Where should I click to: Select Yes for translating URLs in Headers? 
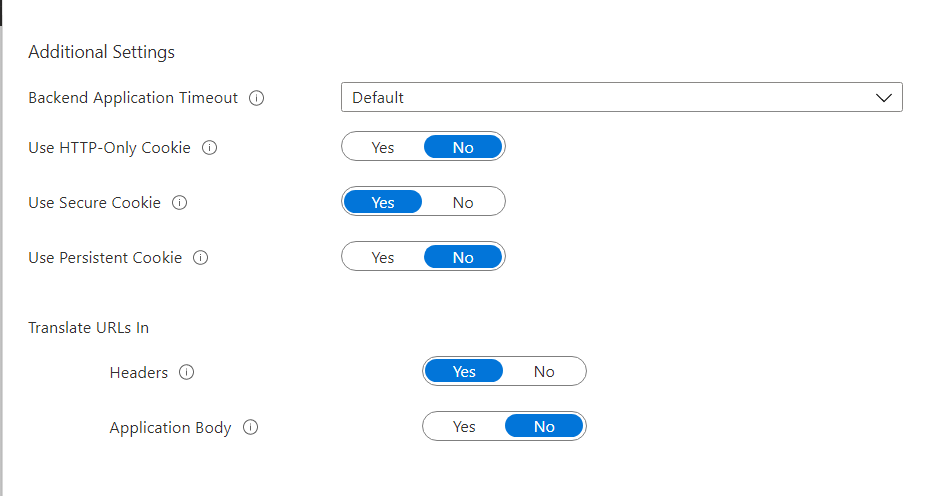(x=464, y=372)
